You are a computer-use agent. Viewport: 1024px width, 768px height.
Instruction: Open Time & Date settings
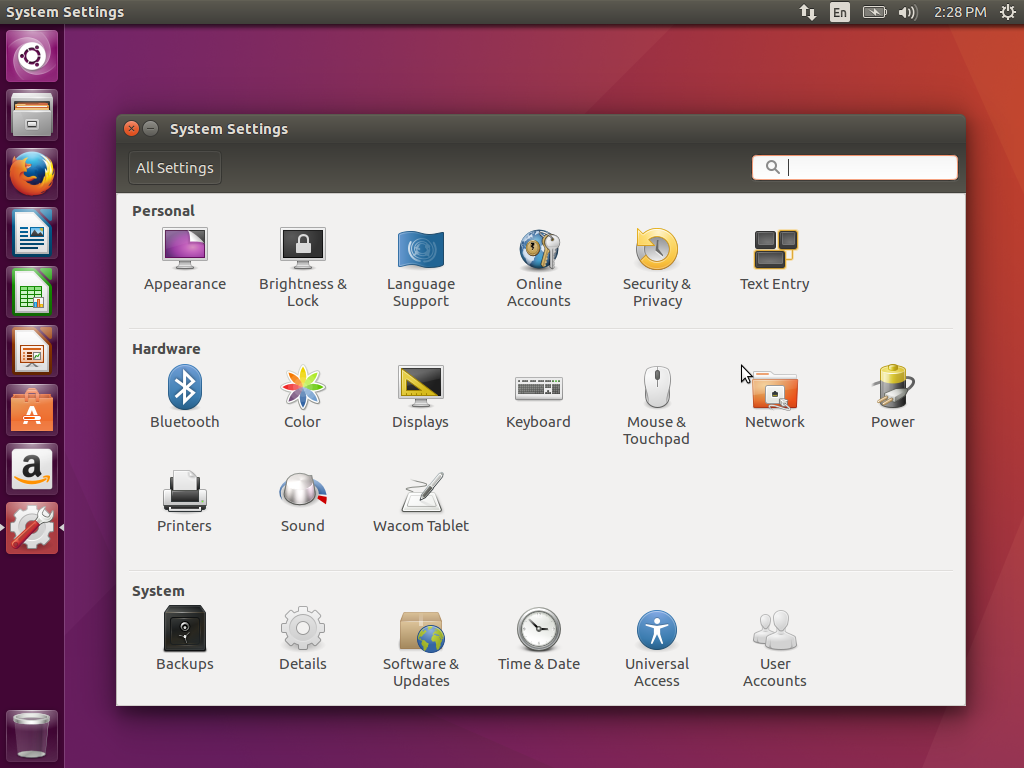(x=539, y=639)
